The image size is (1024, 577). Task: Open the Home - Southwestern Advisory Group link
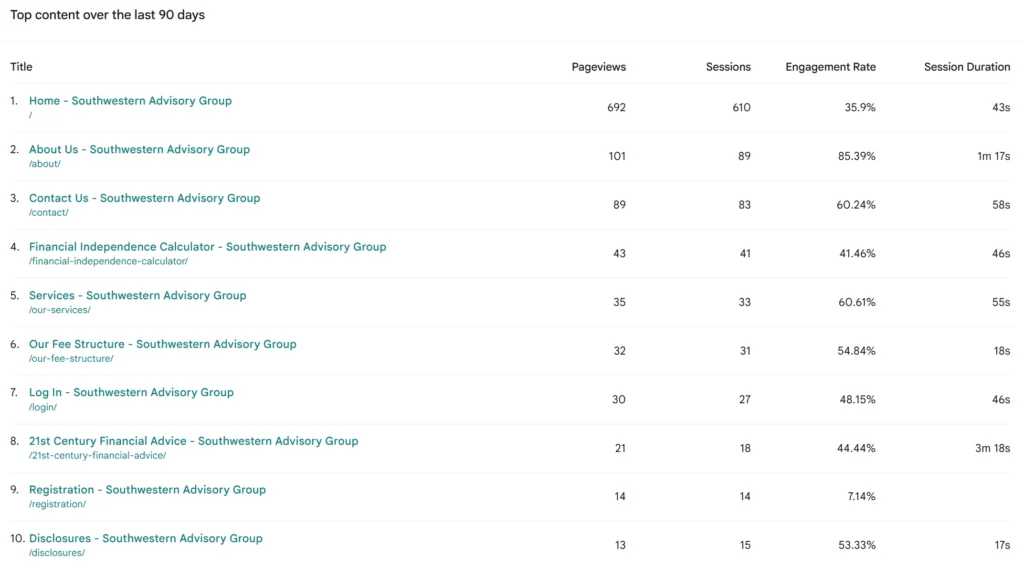pyautogui.click(x=130, y=101)
